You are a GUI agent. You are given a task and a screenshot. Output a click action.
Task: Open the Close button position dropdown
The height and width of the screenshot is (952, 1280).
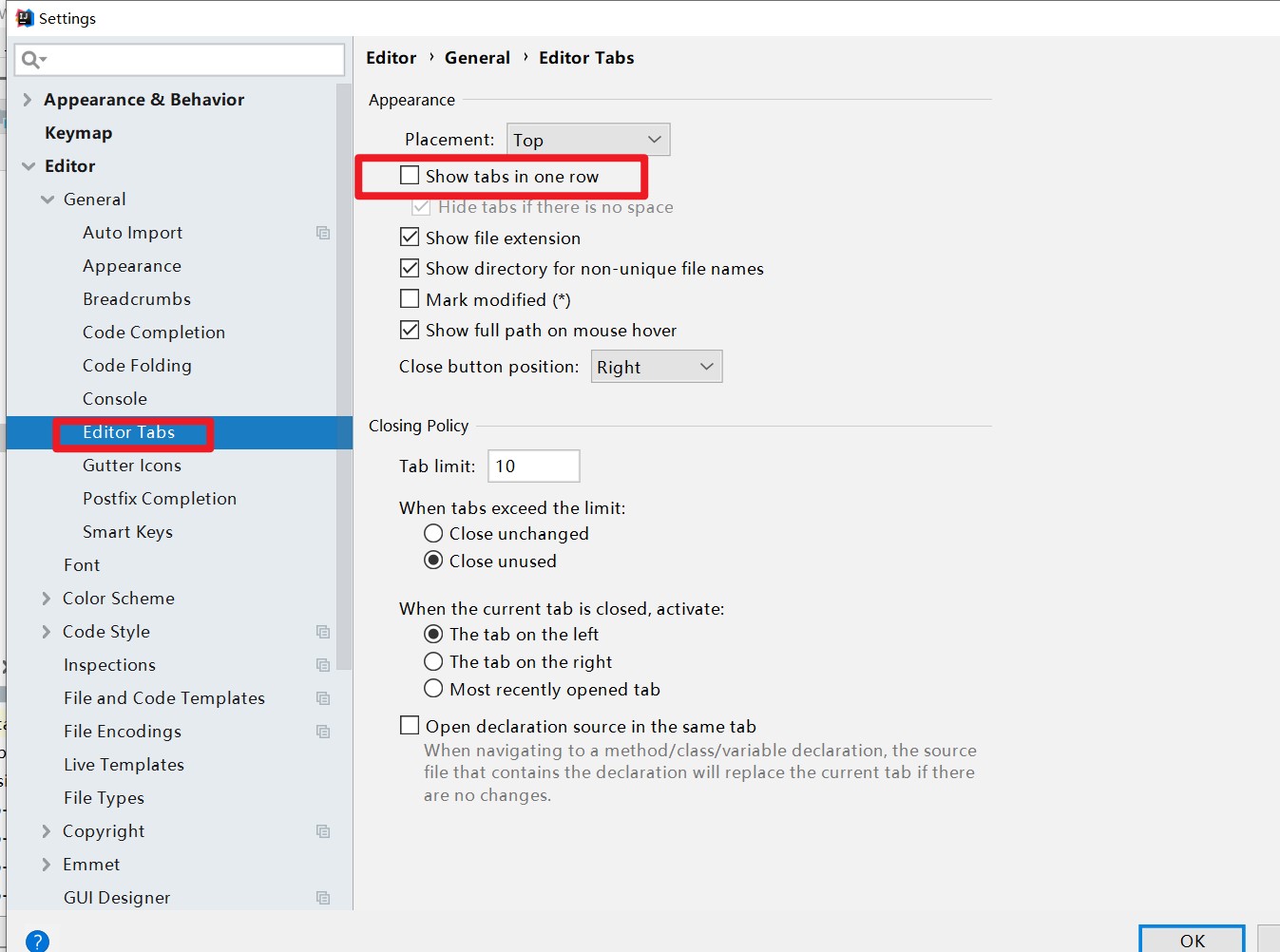pos(656,367)
